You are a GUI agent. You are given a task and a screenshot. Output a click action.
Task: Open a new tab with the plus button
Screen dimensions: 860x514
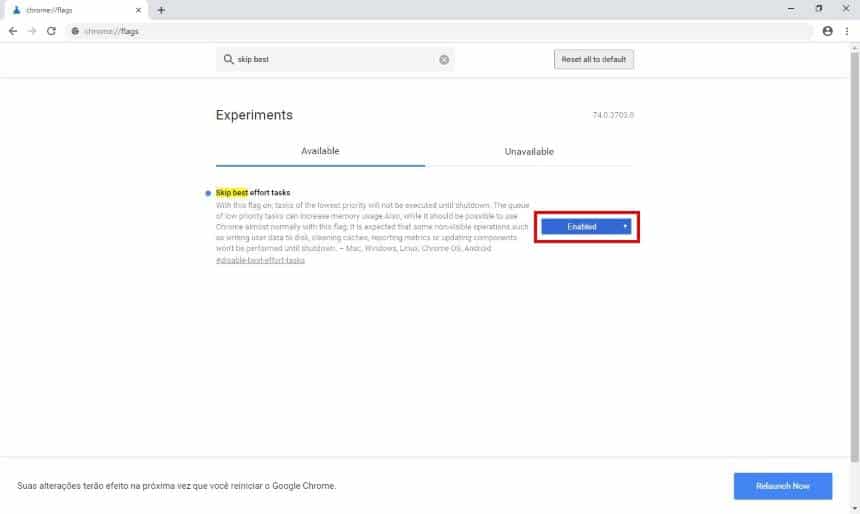tap(161, 10)
